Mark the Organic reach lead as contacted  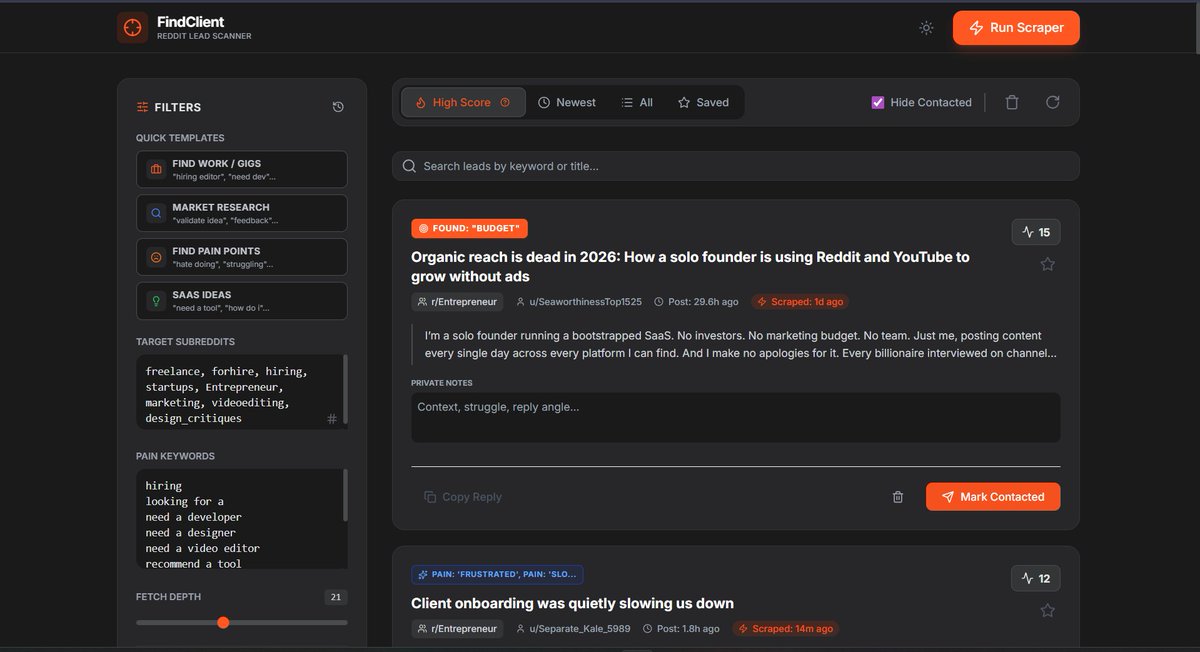993,497
